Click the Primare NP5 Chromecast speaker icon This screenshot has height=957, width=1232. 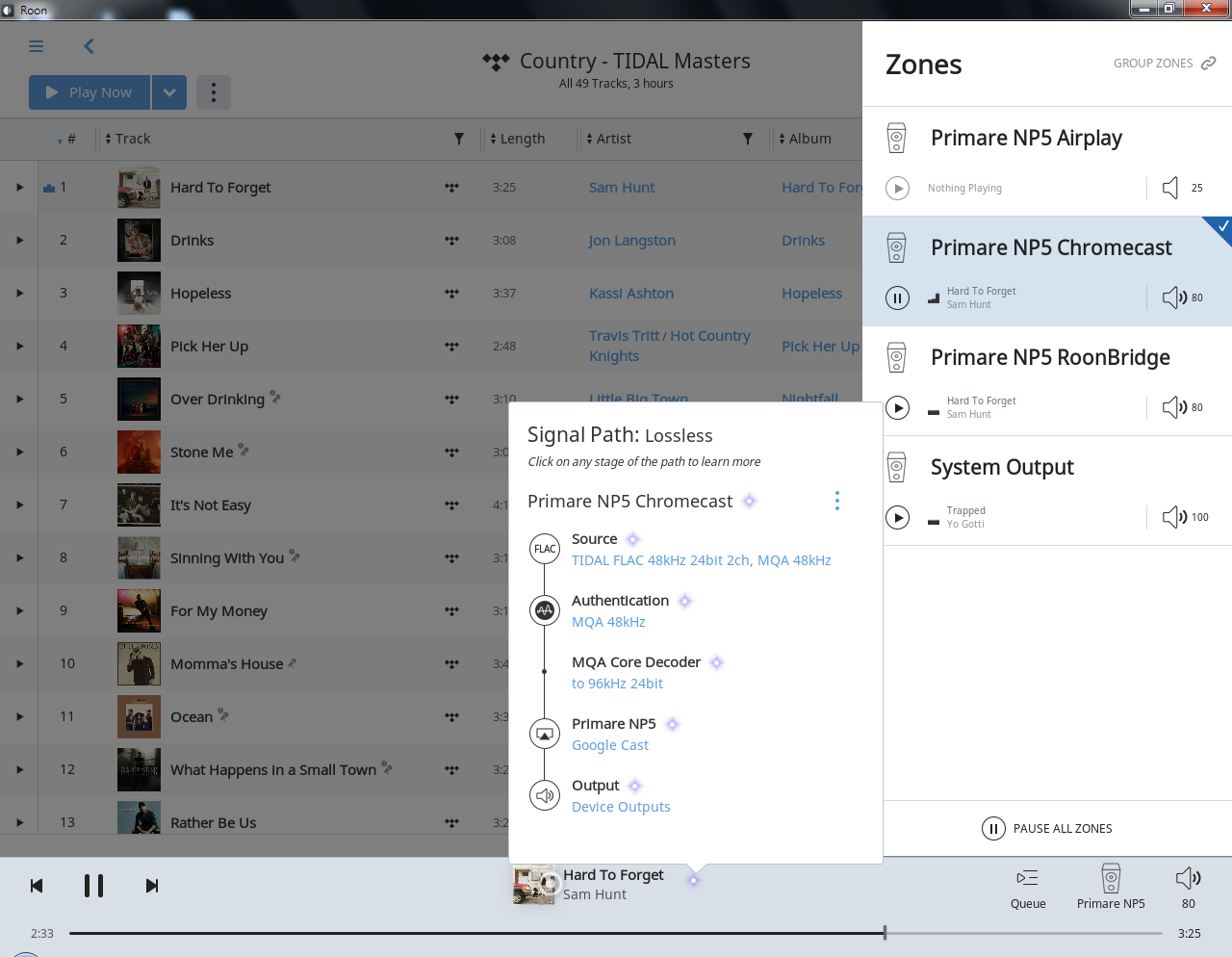click(x=896, y=247)
